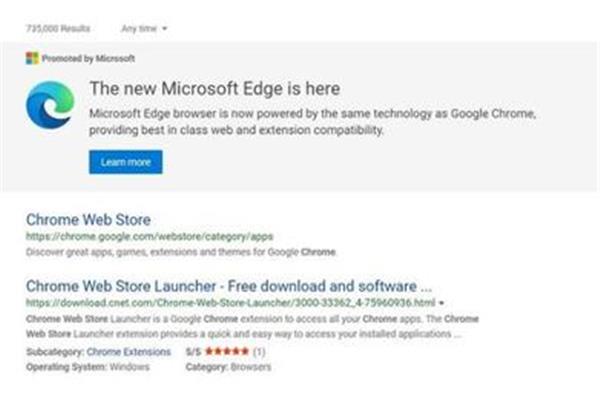Select the Promoted by Microsoft label
The image size is (600, 400).
click(88, 59)
